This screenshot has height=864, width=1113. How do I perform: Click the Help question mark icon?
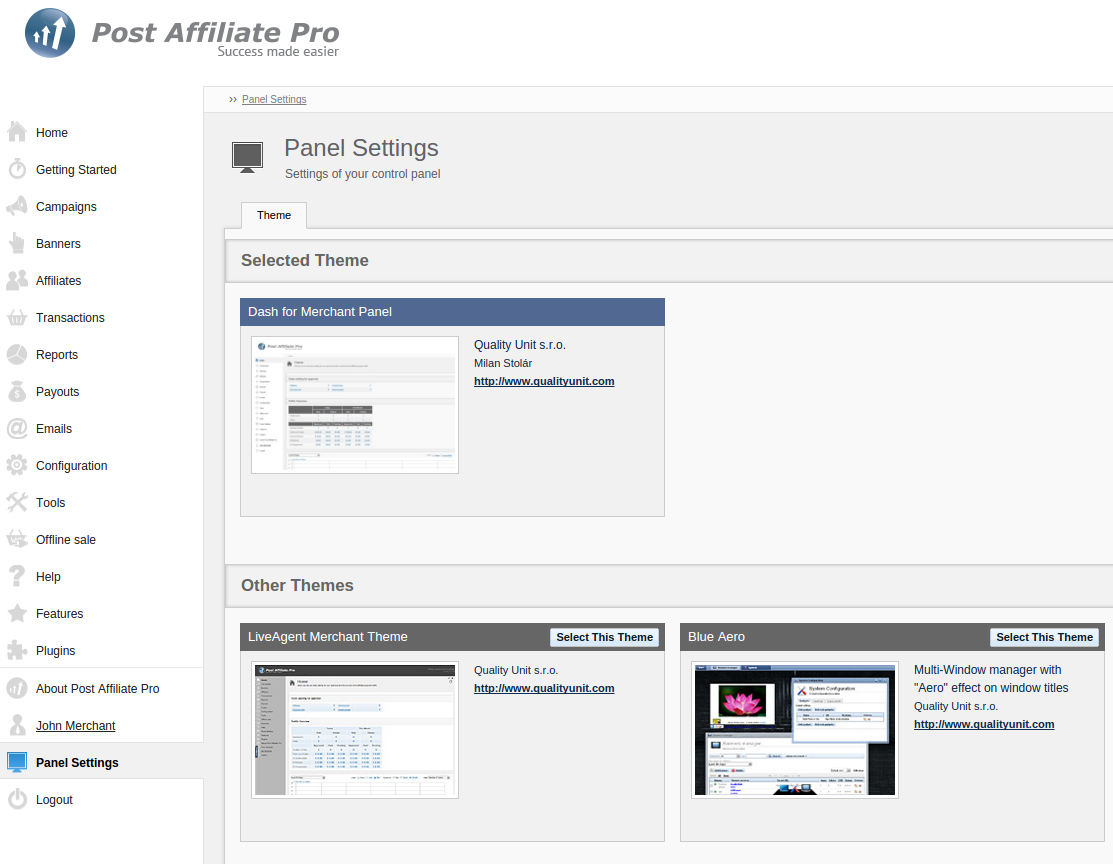coord(17,576)
